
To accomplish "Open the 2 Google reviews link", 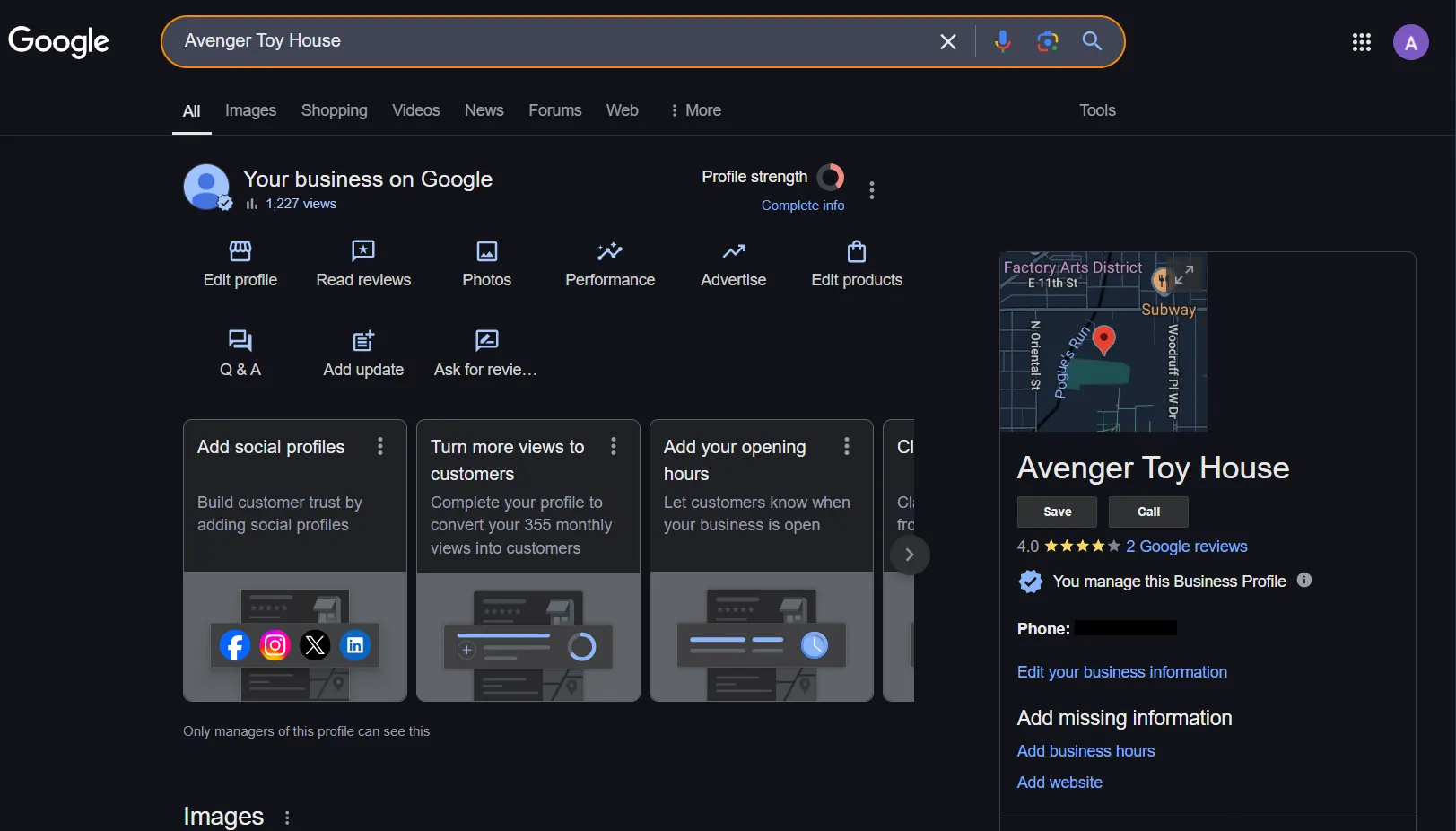I will click(1186, 547).
